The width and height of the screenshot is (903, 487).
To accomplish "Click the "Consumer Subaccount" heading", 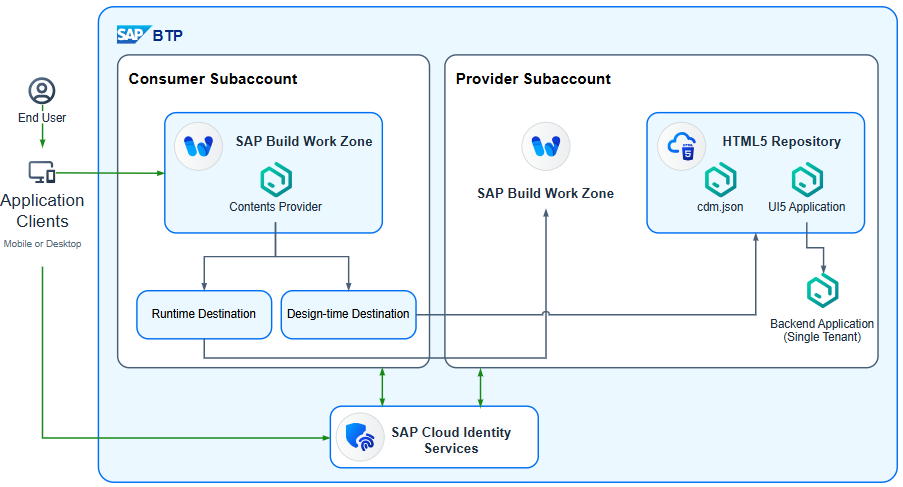I will pos(213,79).
